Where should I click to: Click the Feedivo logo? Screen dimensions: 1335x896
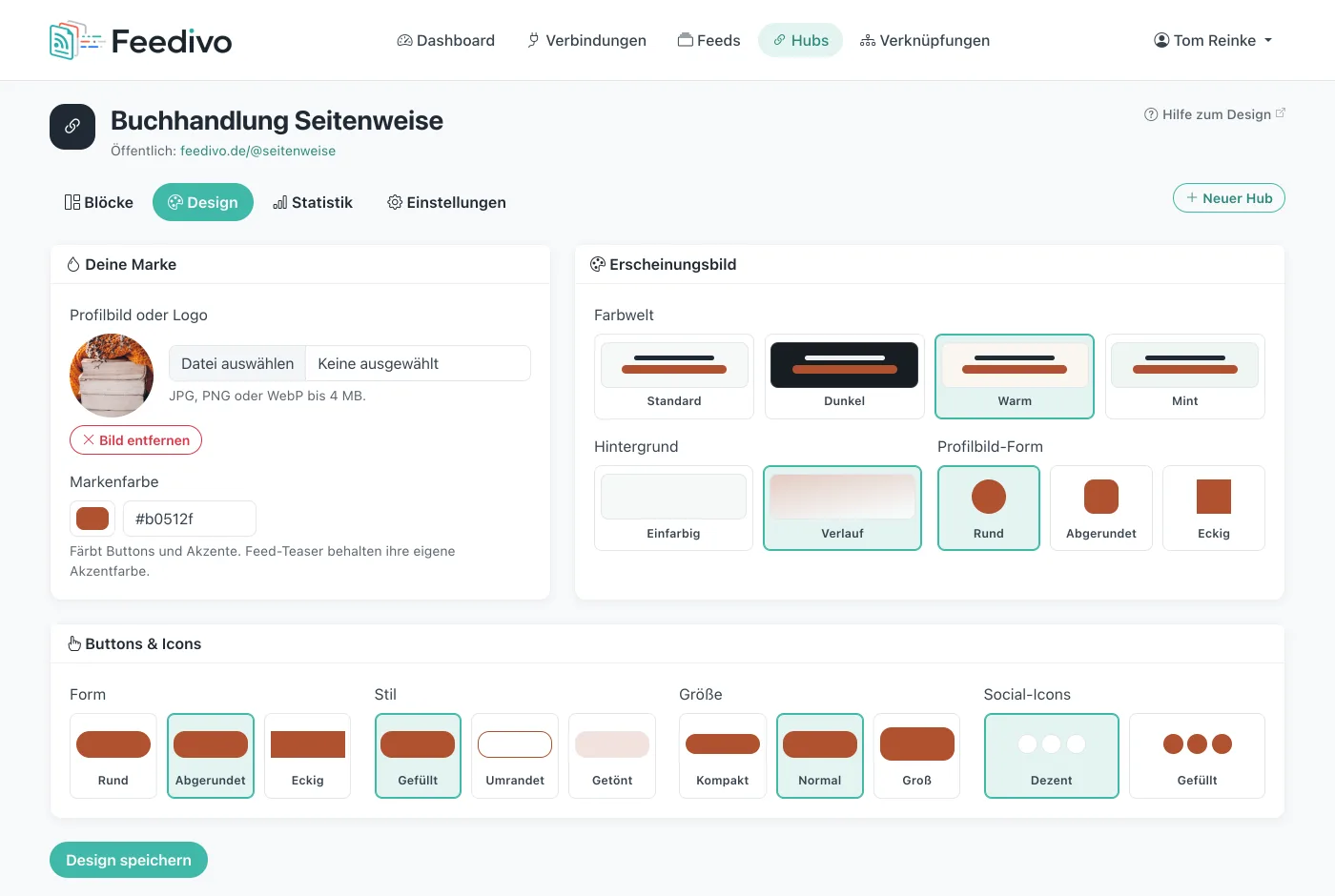(x=141, y=40)
